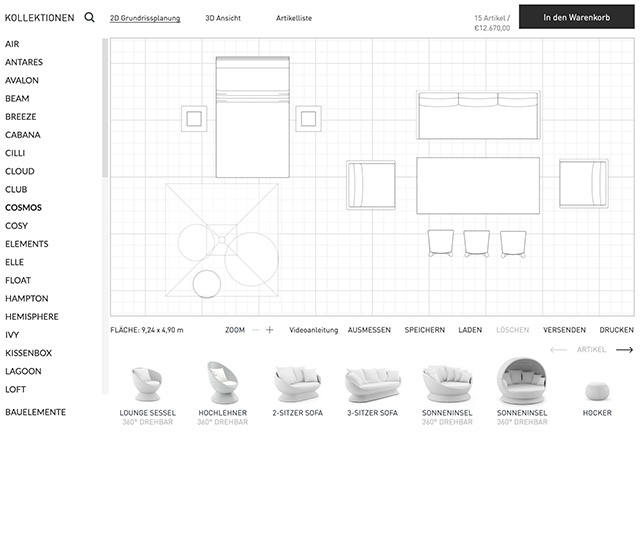Open the 2D Grundrissplanung tab
Screen dimensions: 640x555
tap(145, 18)
